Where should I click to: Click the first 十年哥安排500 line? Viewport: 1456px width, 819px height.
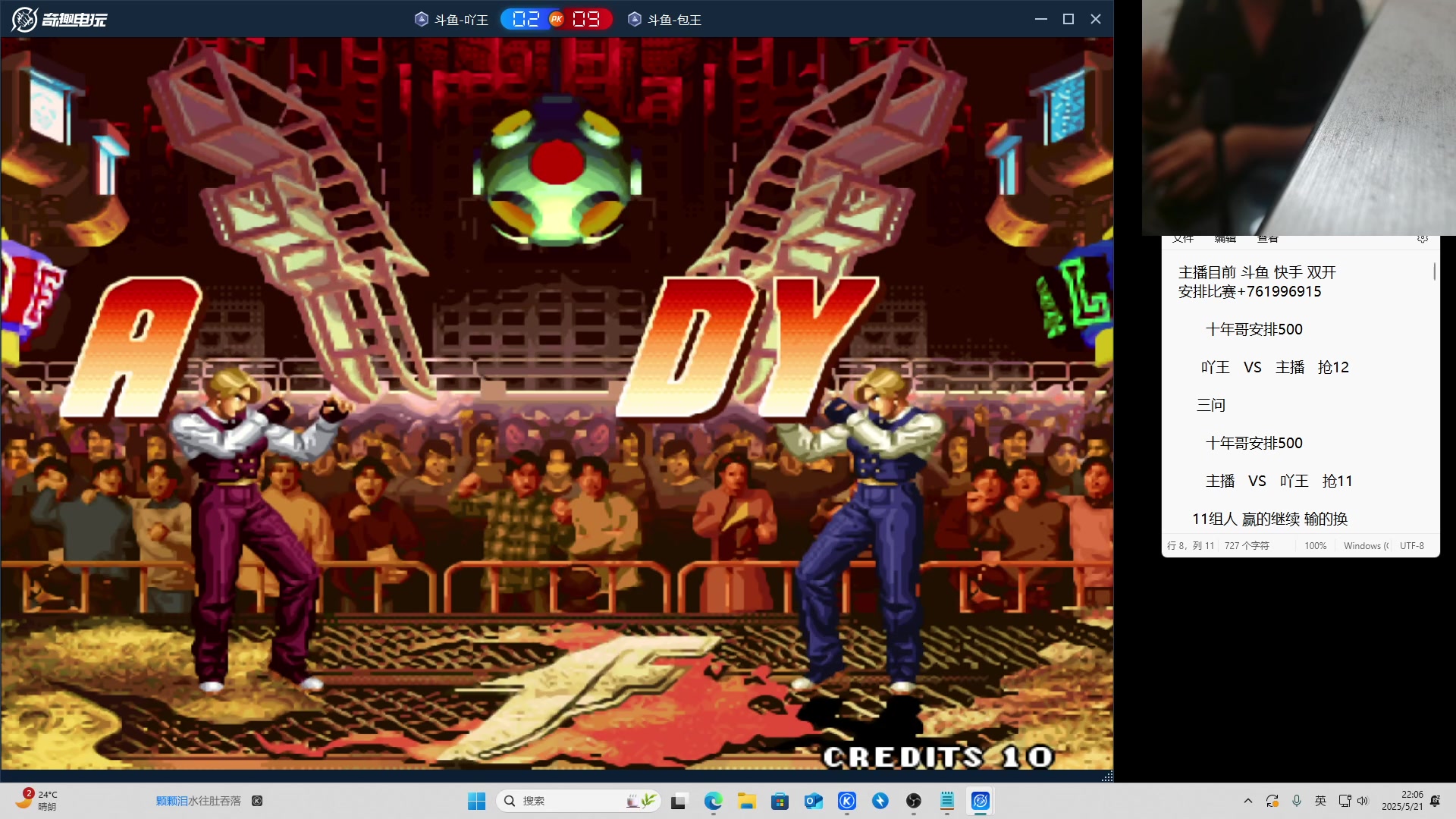pyautogui.click(x=1254, y=329)
